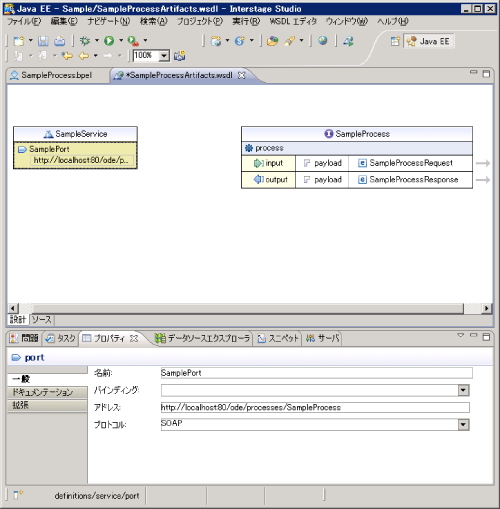Switch to the SampleProcess.bpel tab
Image resolution: width=500 pixels, height=509 pixels.
(x=51, y=75)
